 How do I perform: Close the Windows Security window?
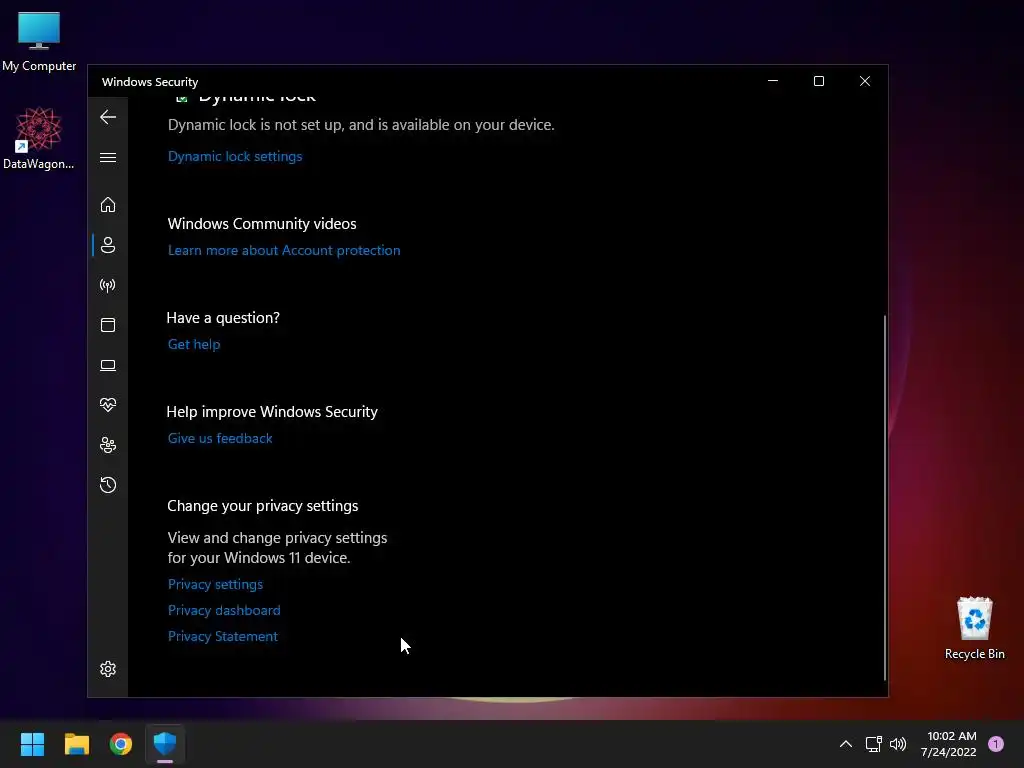(x=865, y=81)
